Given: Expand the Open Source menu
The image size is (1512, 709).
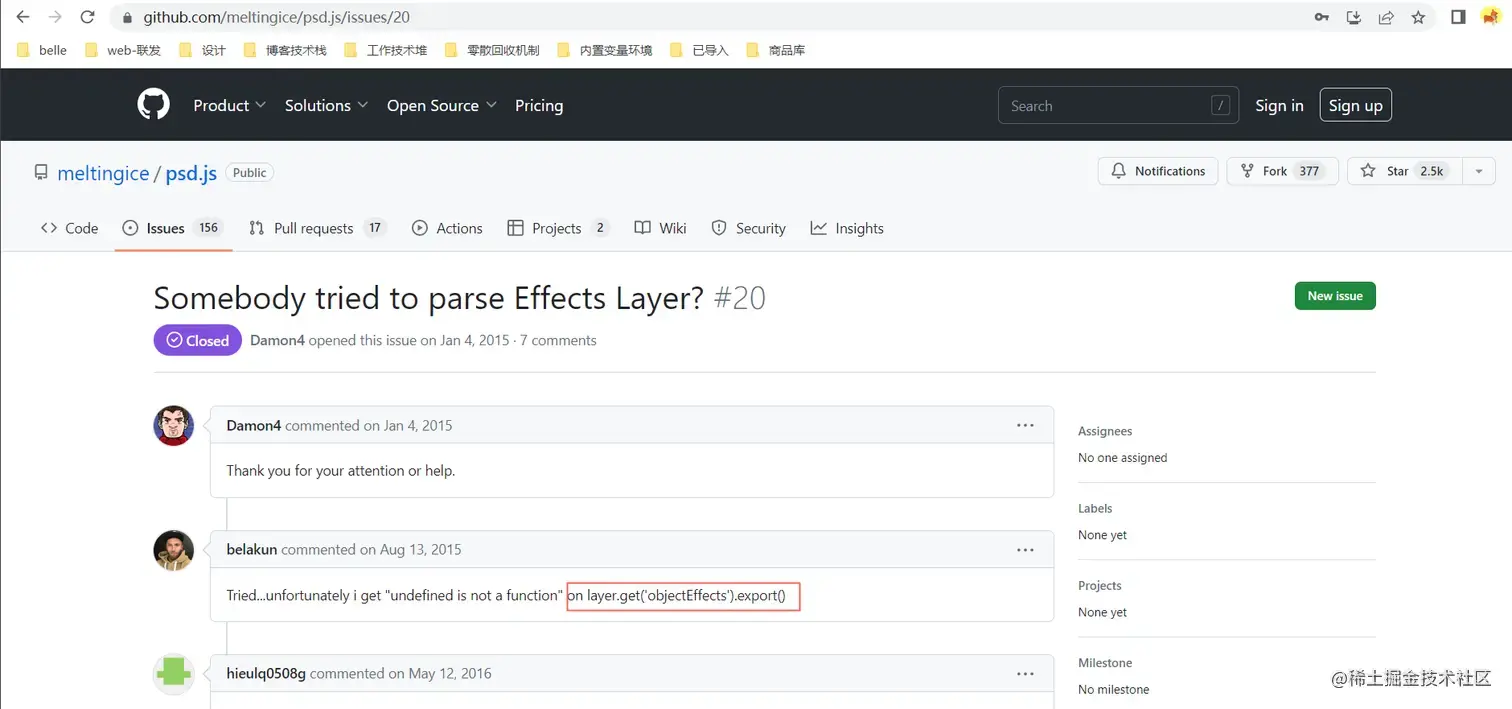Looking at the screenshot, I should pos(441,105).
